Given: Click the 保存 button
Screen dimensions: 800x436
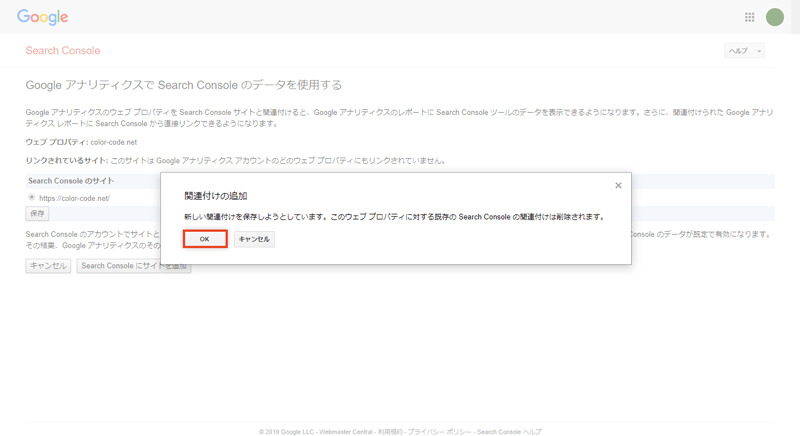Looking at the screenshot, I should (x=37, y=214).
